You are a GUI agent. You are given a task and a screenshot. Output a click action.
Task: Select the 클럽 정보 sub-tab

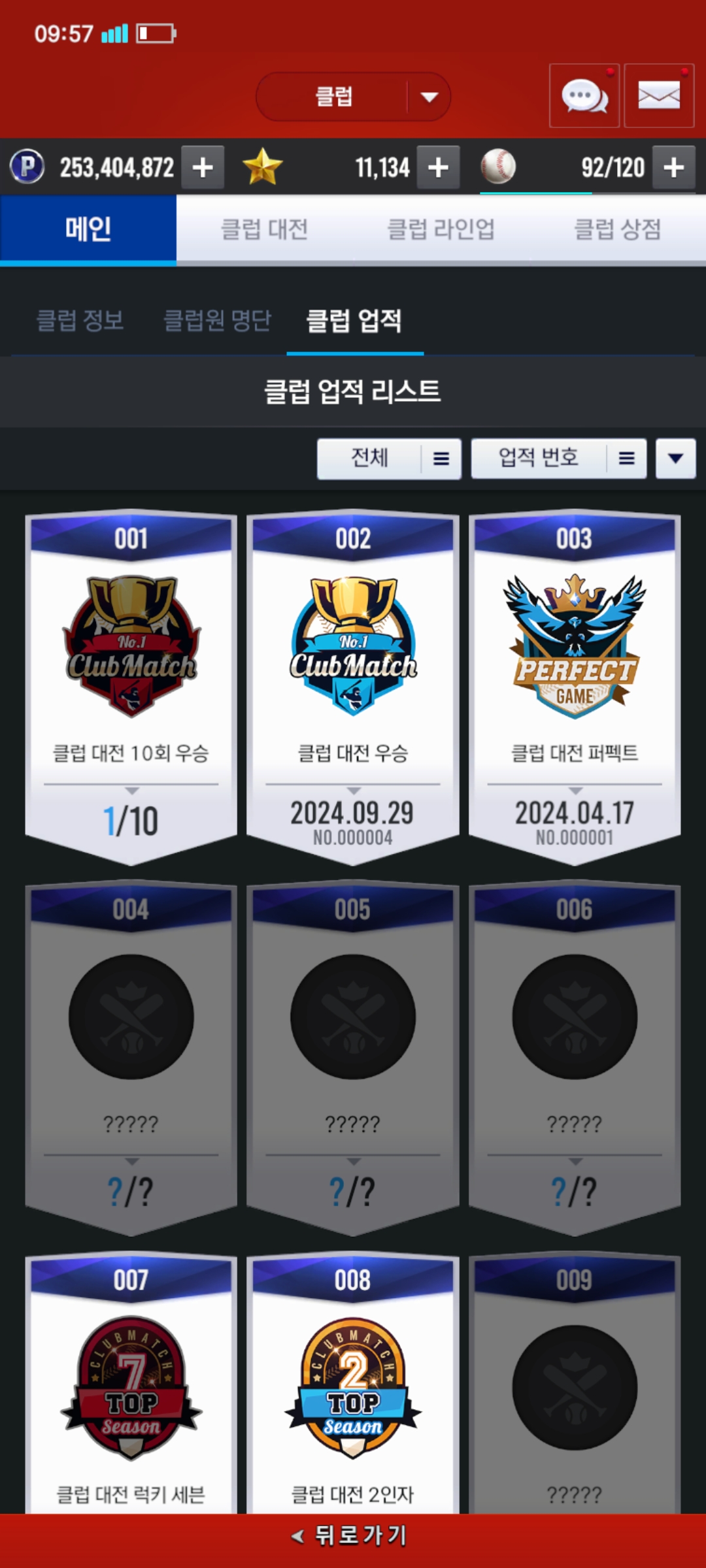(x=80, y=321)
